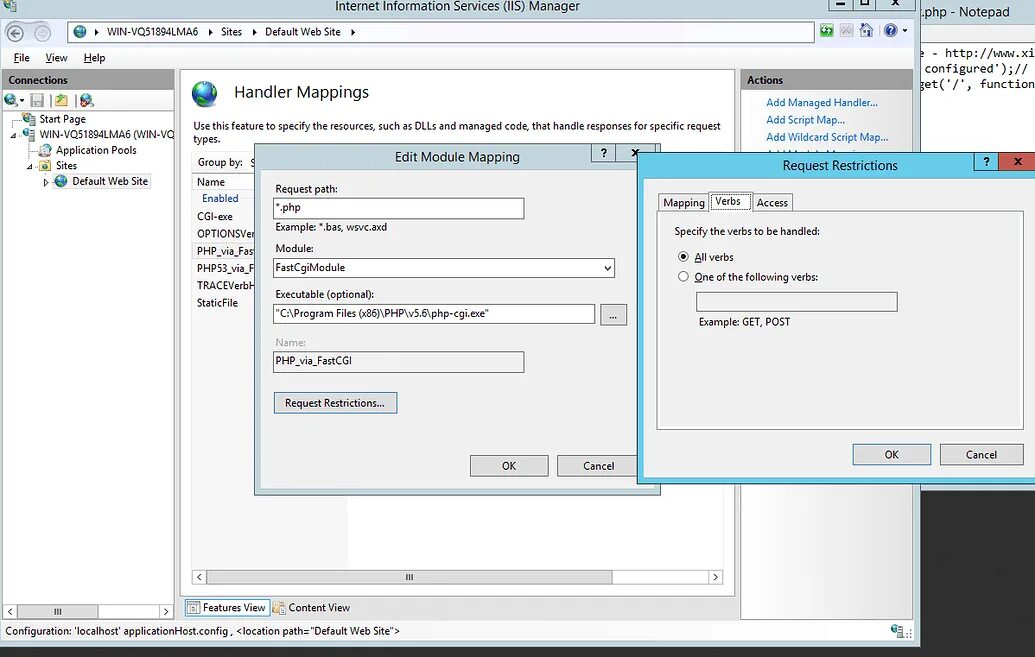Open dropdown arrow next to Help icon
Screen dimensions: 1035x657
point(905,30)
